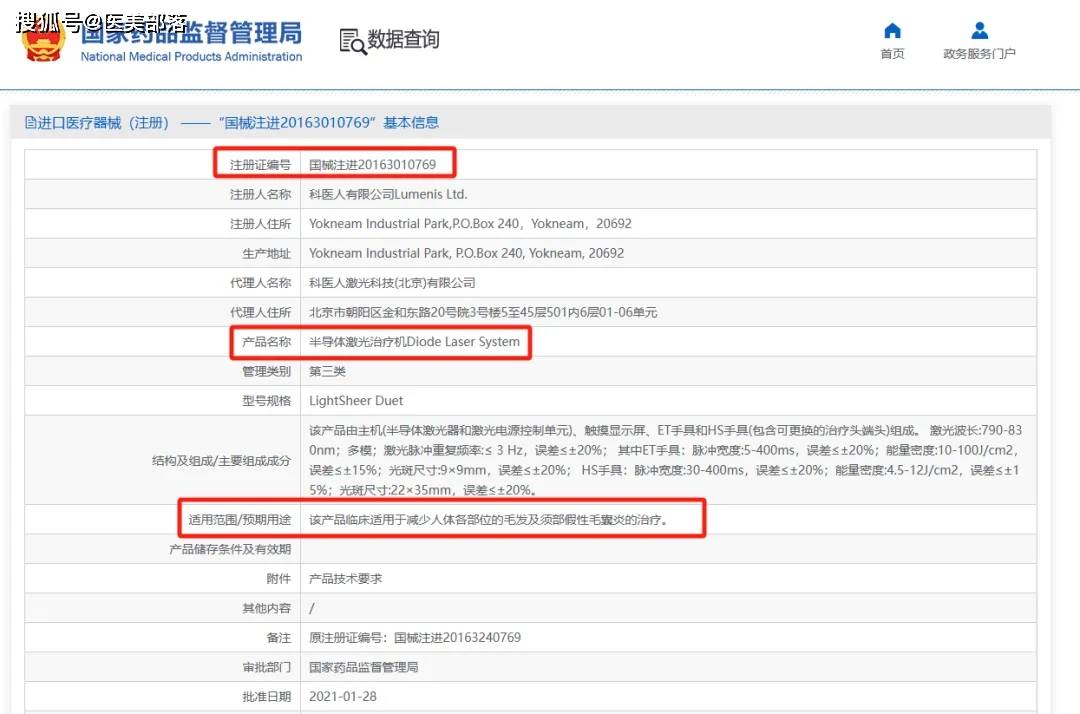Open the 政务服务门户 user icon
1080x714 pixels.
point(979,31)
